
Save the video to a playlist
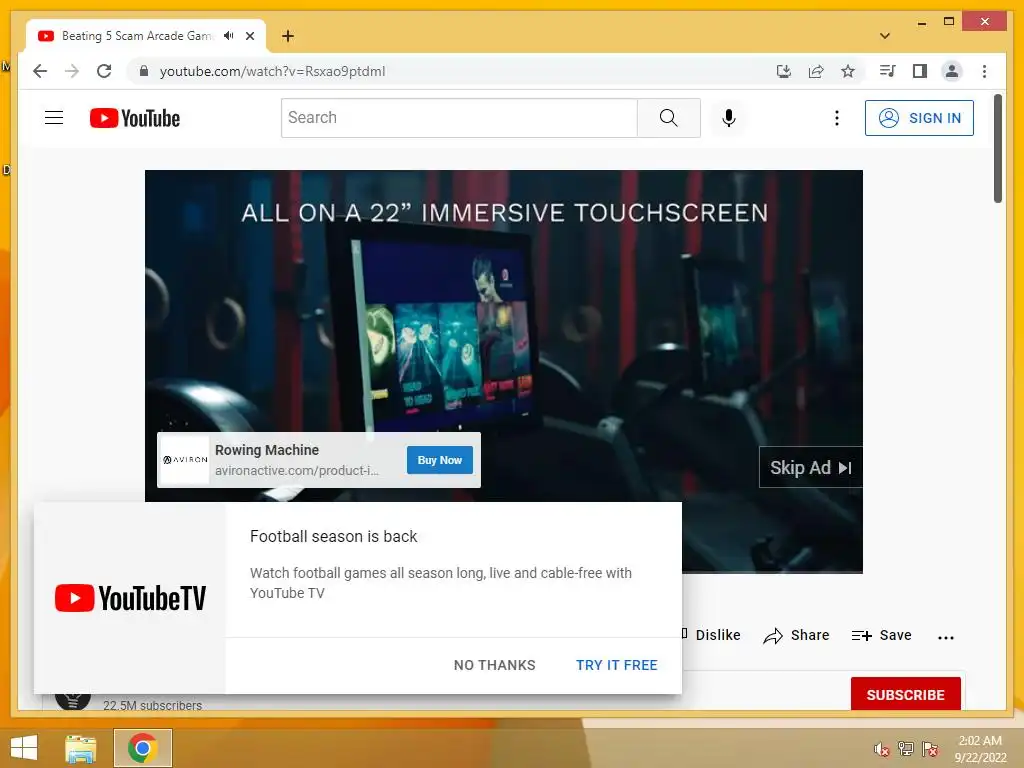point(881,635)
